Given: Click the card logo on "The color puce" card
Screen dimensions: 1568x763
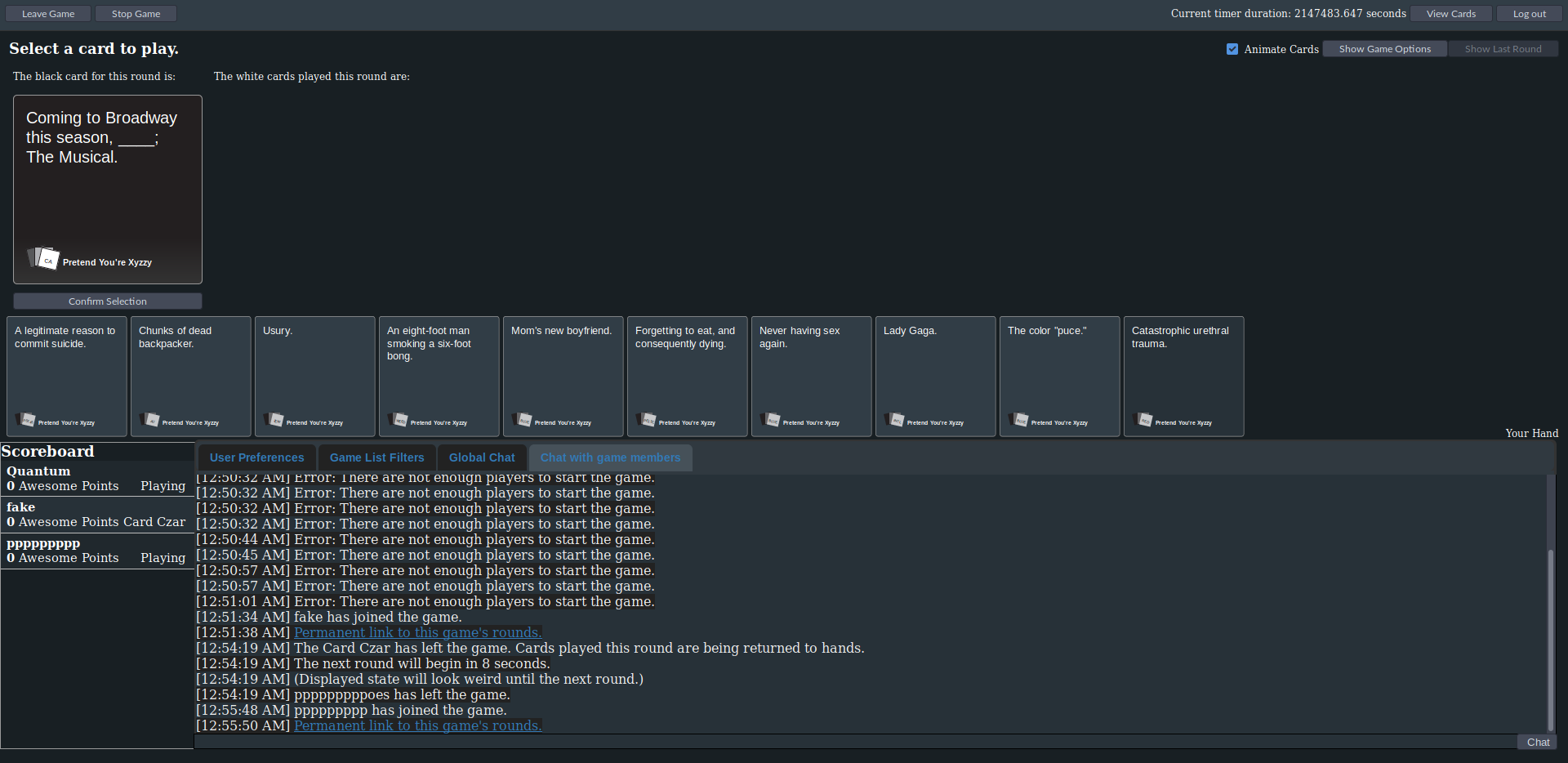Looking at the screenshot, I should click(x=1021, y=422).
